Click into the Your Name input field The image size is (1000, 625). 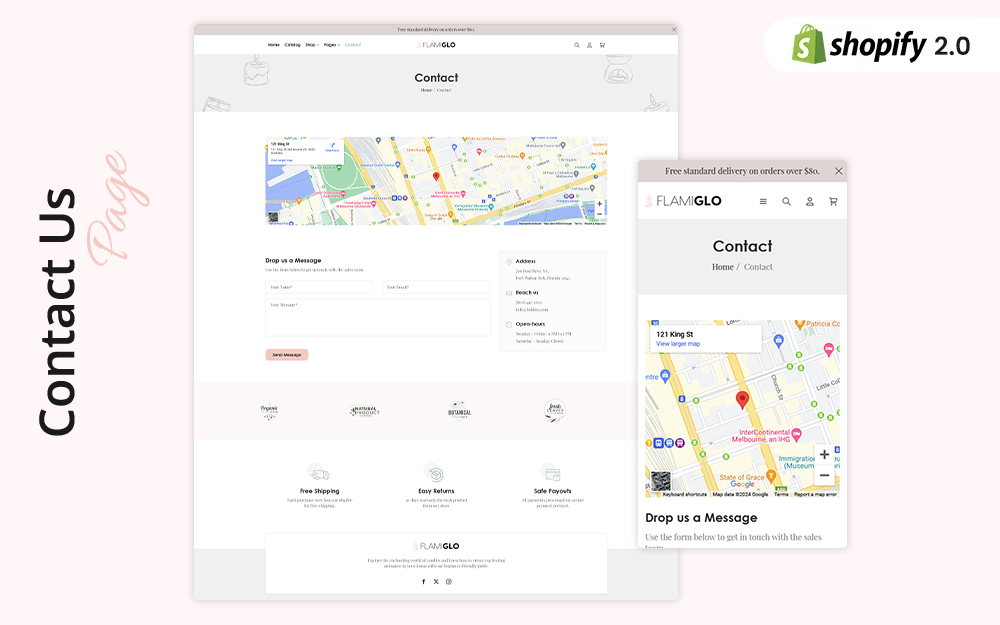[319, 287]
